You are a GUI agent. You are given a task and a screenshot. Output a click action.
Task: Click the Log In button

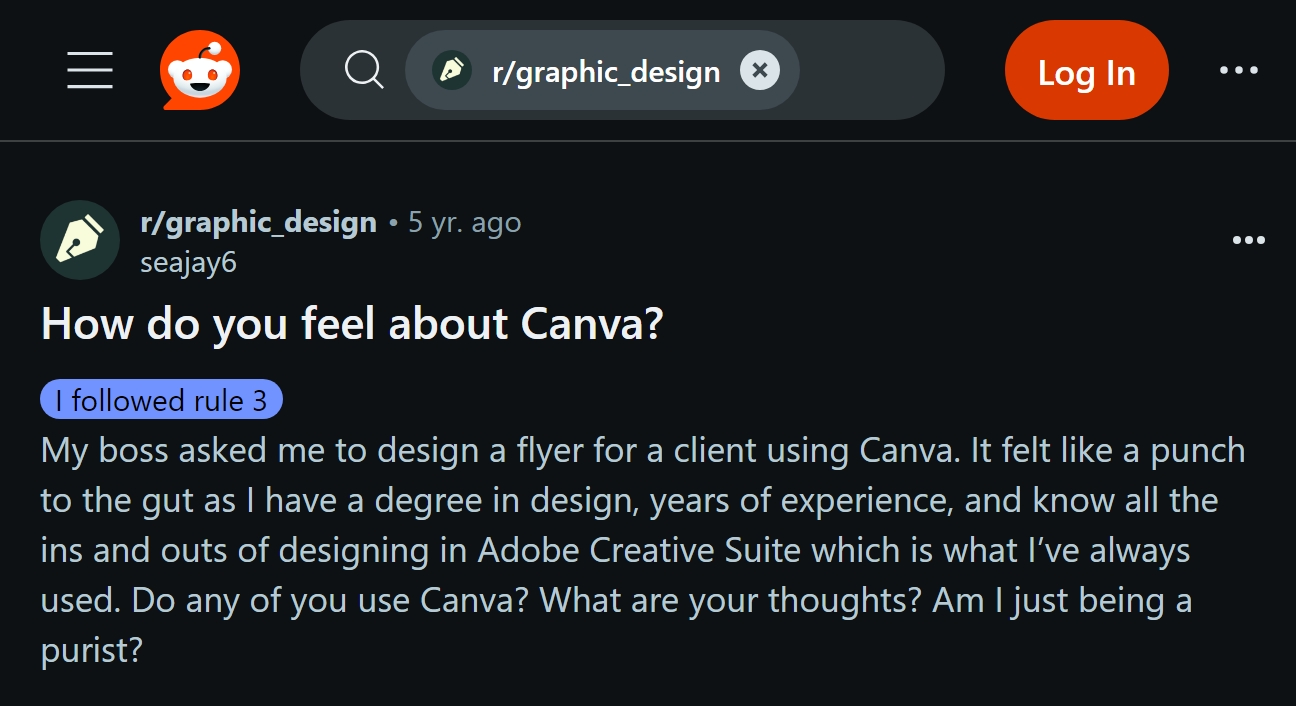(1086, 71)
